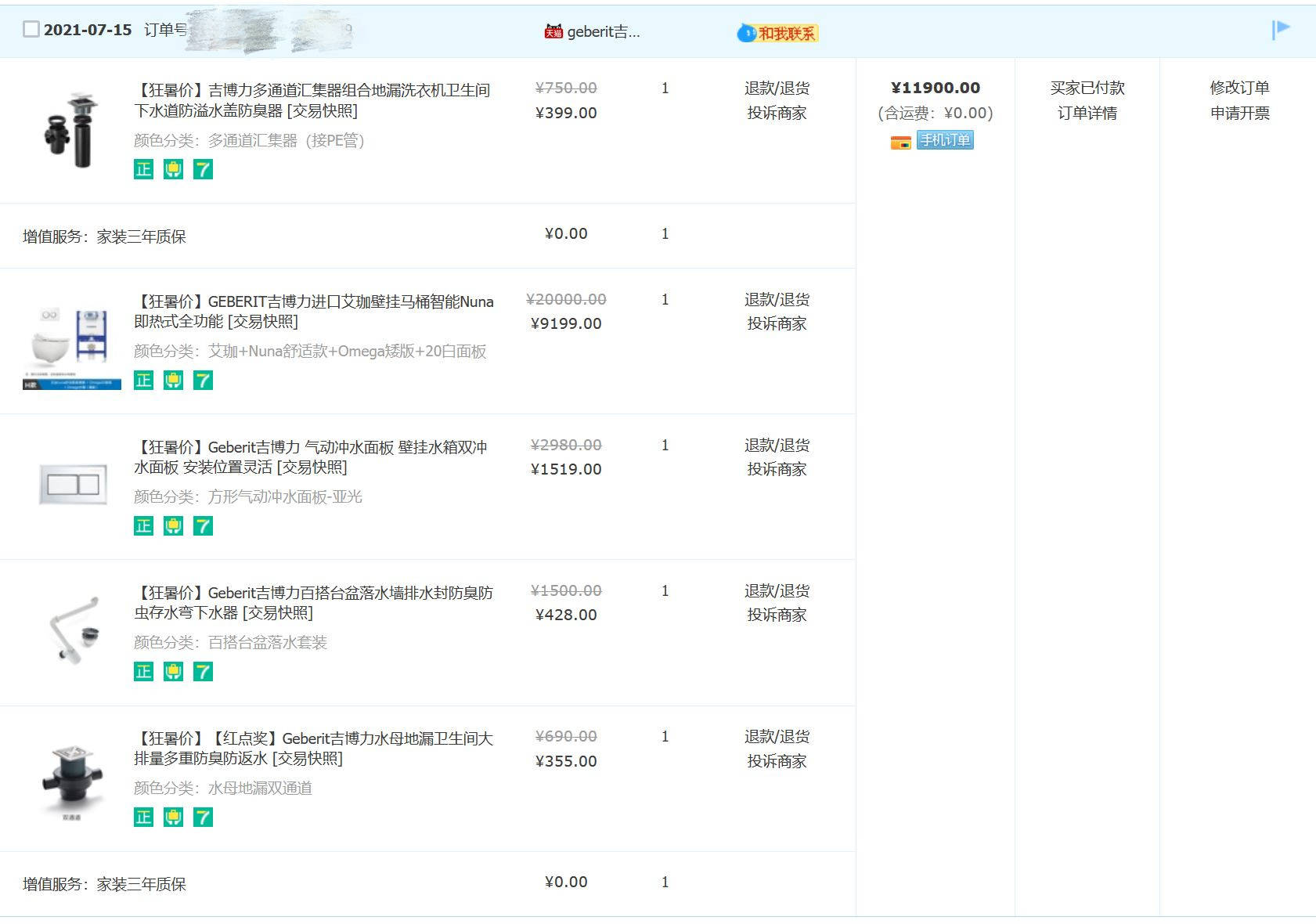Select the 买家已付款 status text
Image resolution: width=1316 pixels, height=924 pixels.
click(x=1087, y=88)
